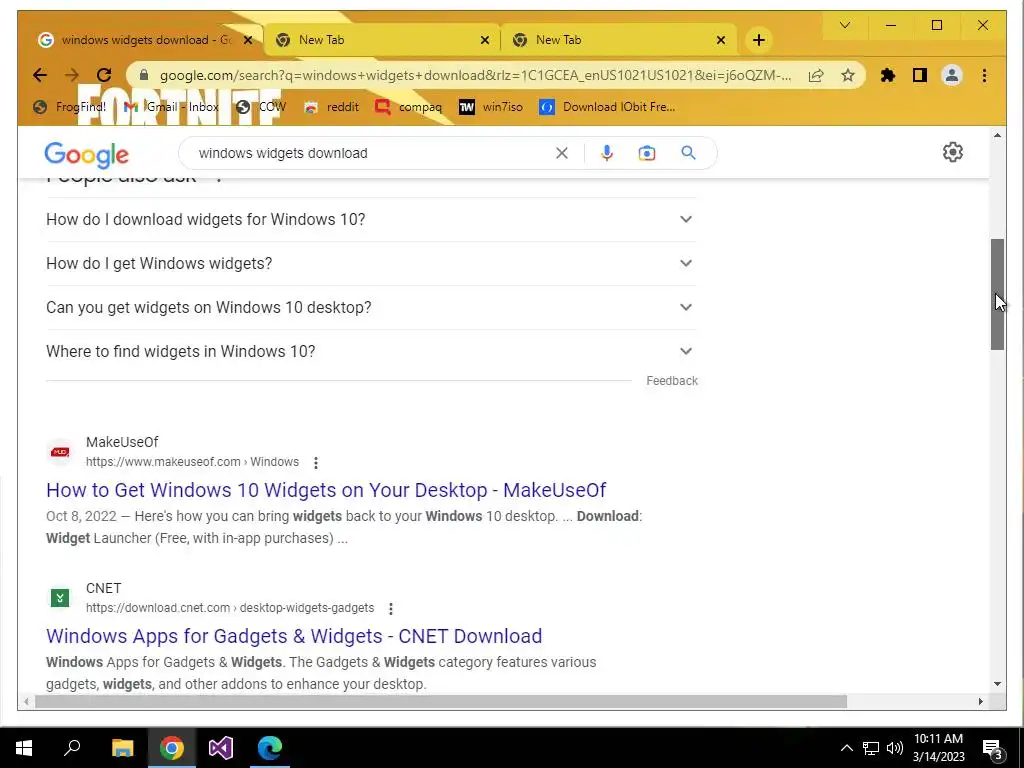The image size is (1024, 768).
Task: Open Microsoft Edge from the taskbar
Action: pos(270,748)
